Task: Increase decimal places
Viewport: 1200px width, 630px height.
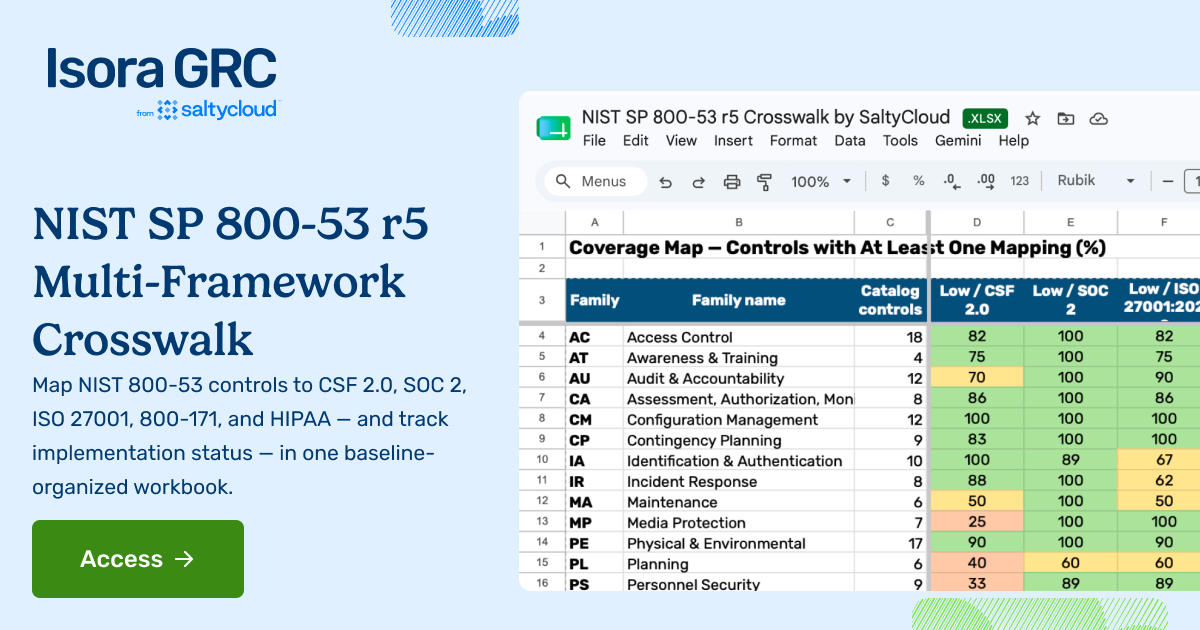Action: tap(986, 182)
